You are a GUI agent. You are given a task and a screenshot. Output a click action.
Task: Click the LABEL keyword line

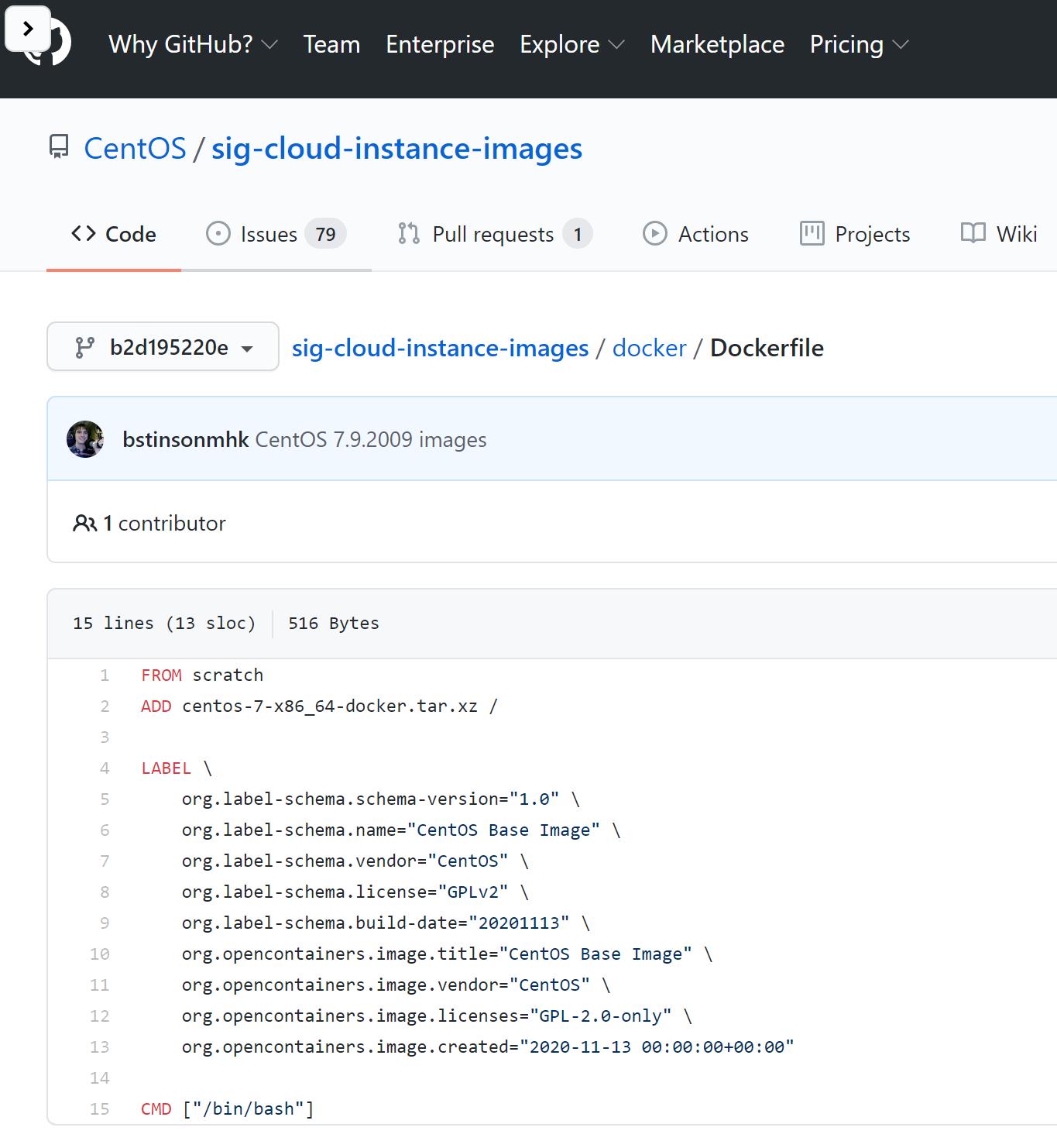[x=177, y=768]
